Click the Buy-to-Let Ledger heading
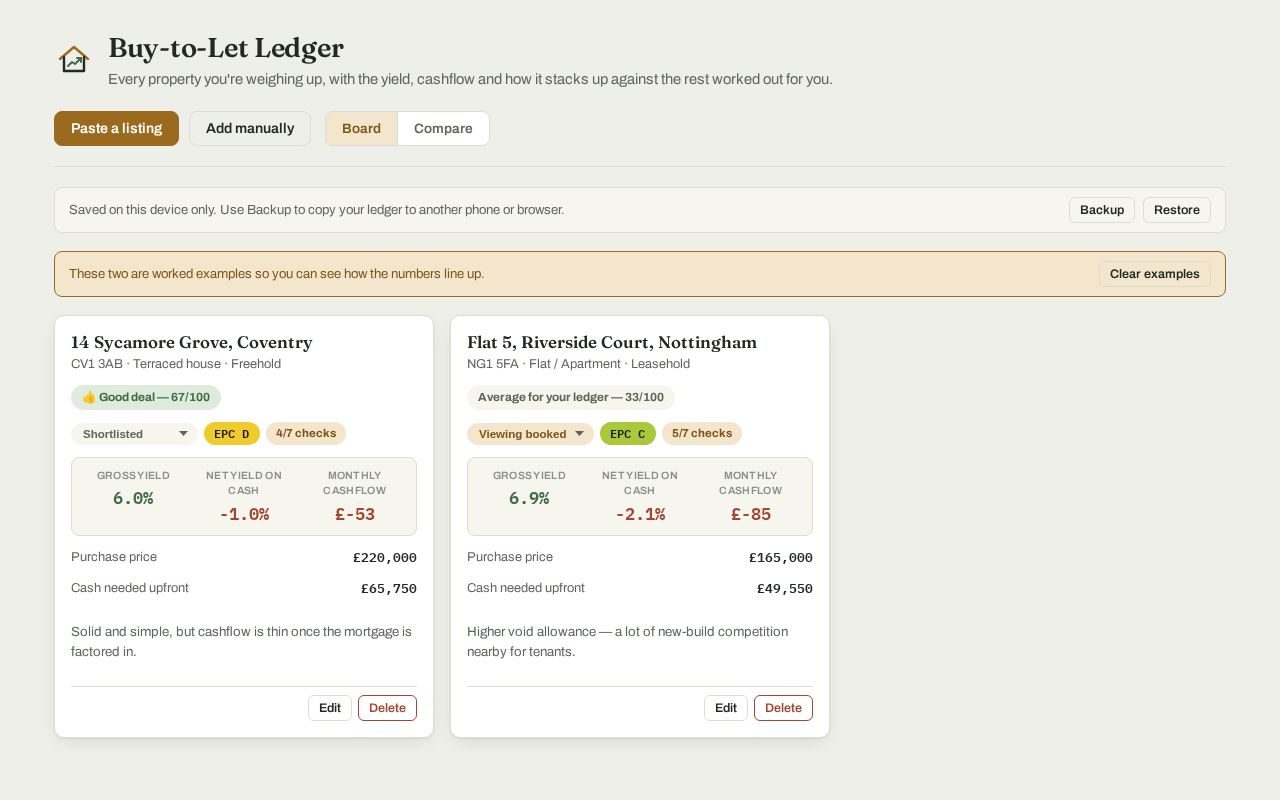 coord(226,48)
